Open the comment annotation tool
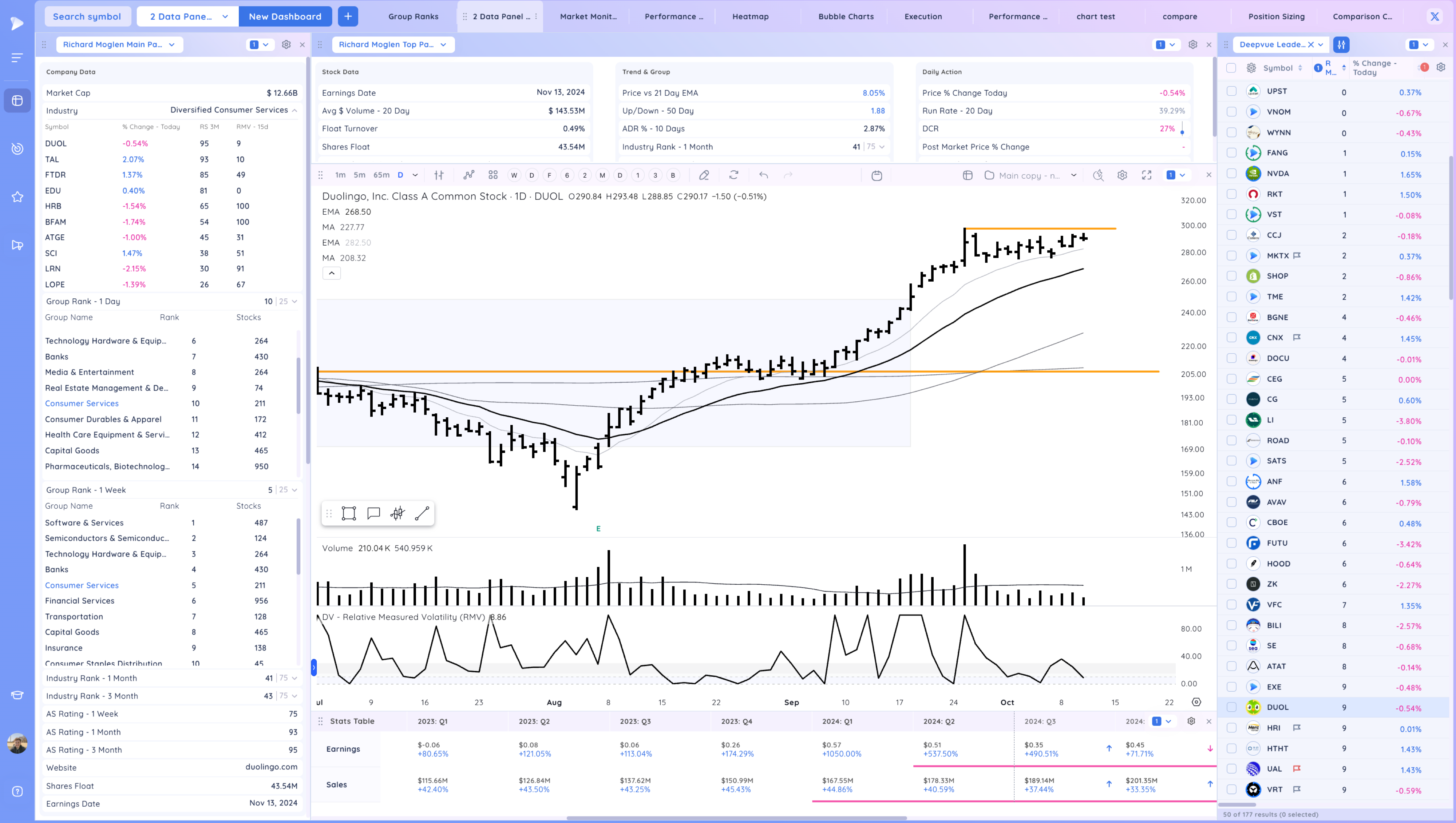This screenshot has height=823, width=1456. point(373,513)
